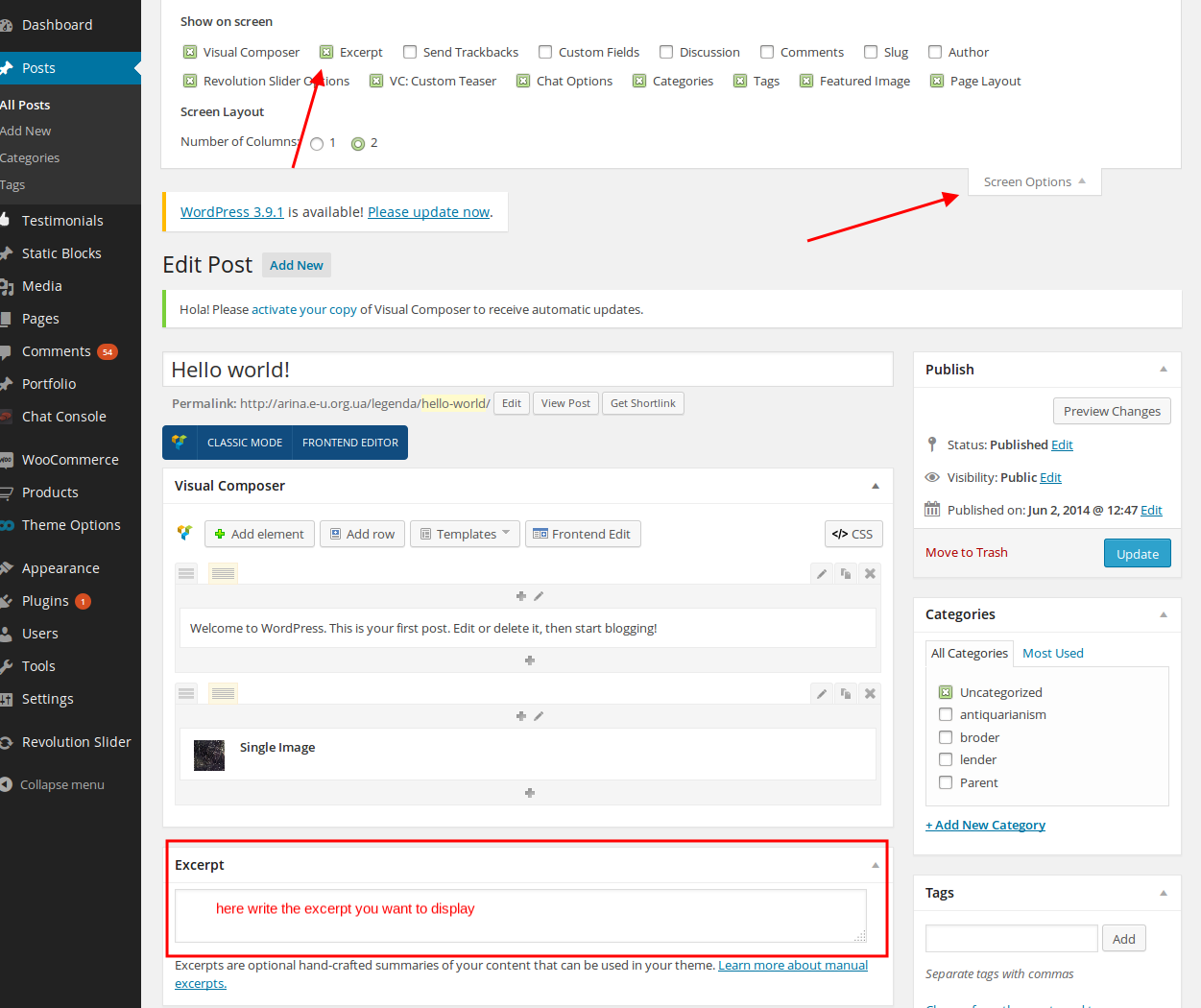The height and width of the screenshot is (1008, 1201).
Task: Click the Add row button
Action: (362, 534)
